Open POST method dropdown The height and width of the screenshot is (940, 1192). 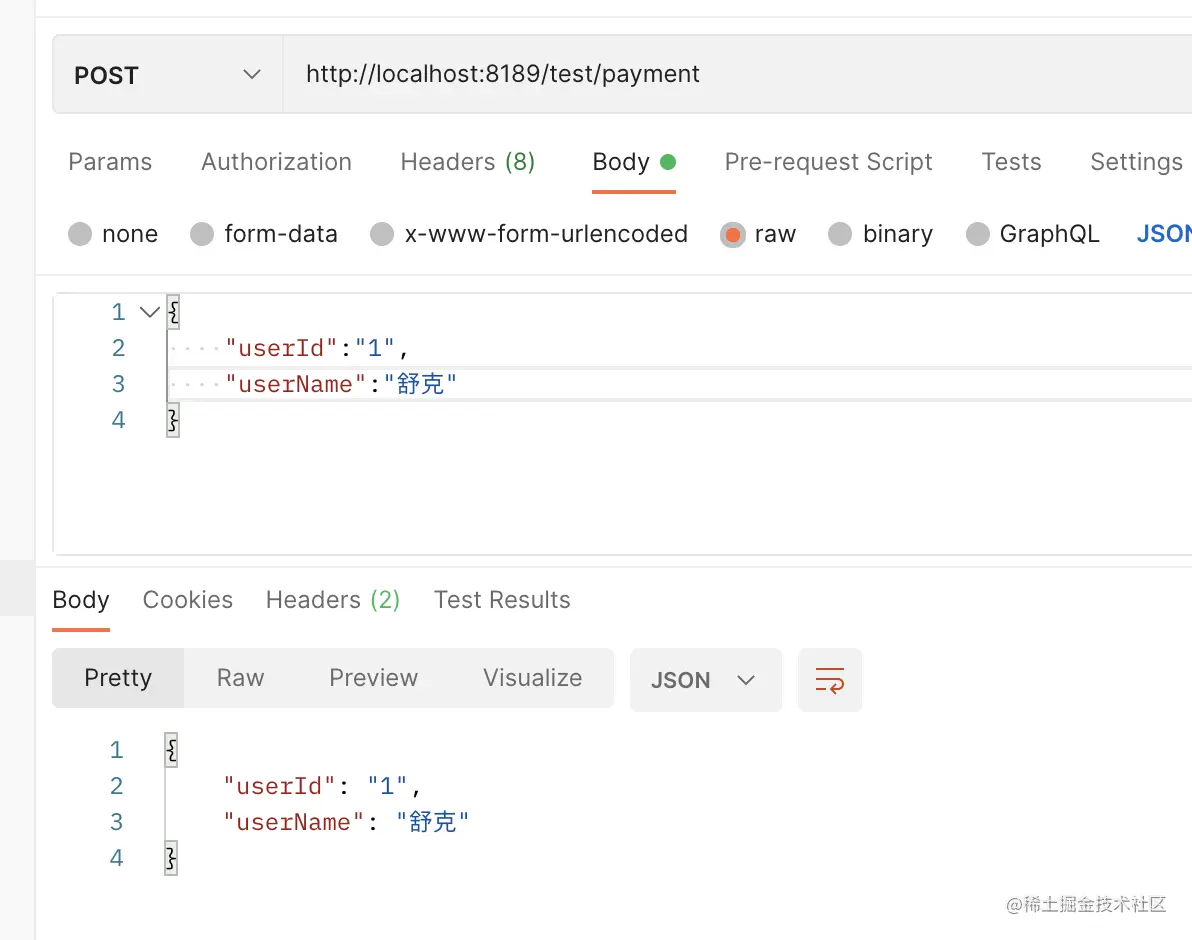167,74
